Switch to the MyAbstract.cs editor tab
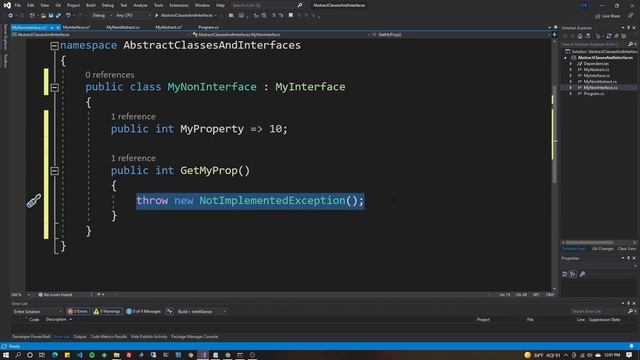Image resolution: width=640 pixels, height=360 pixels. coord(169,27)
